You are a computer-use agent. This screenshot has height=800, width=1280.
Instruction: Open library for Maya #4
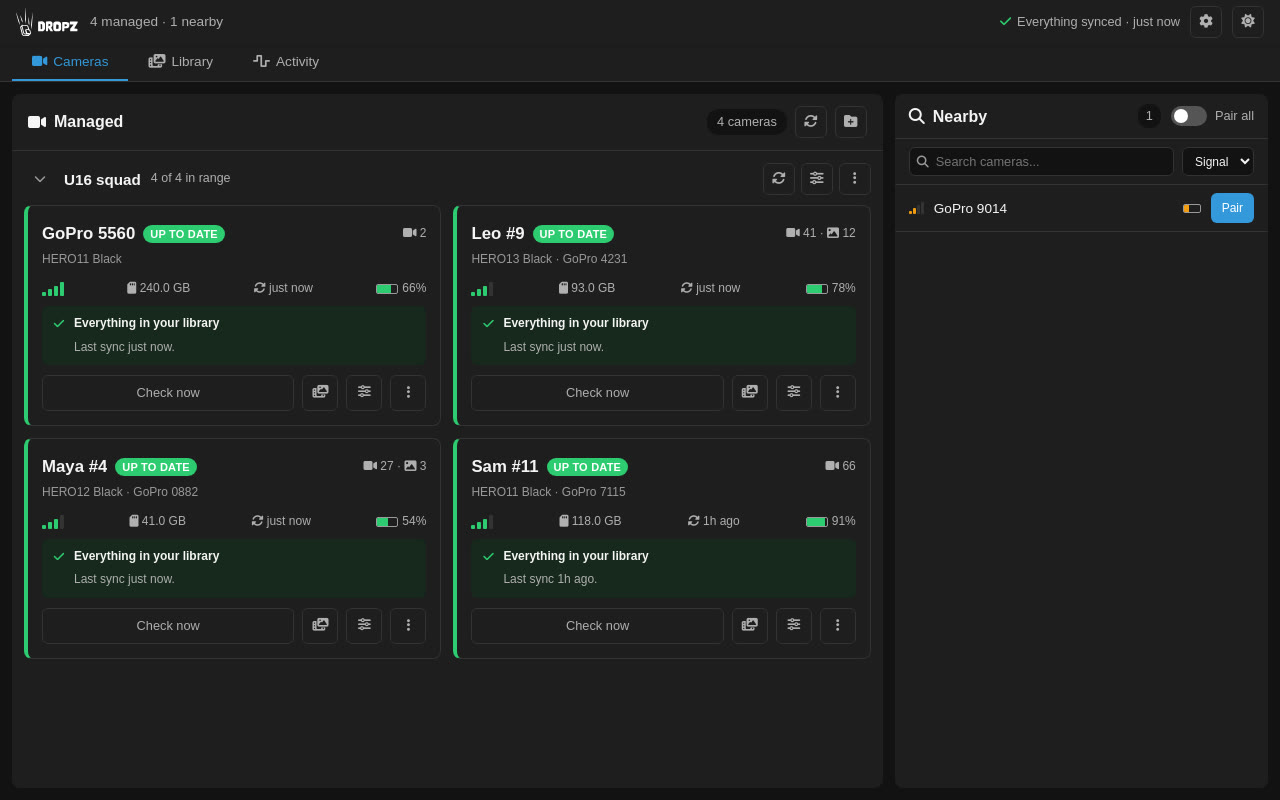(320, 626)
